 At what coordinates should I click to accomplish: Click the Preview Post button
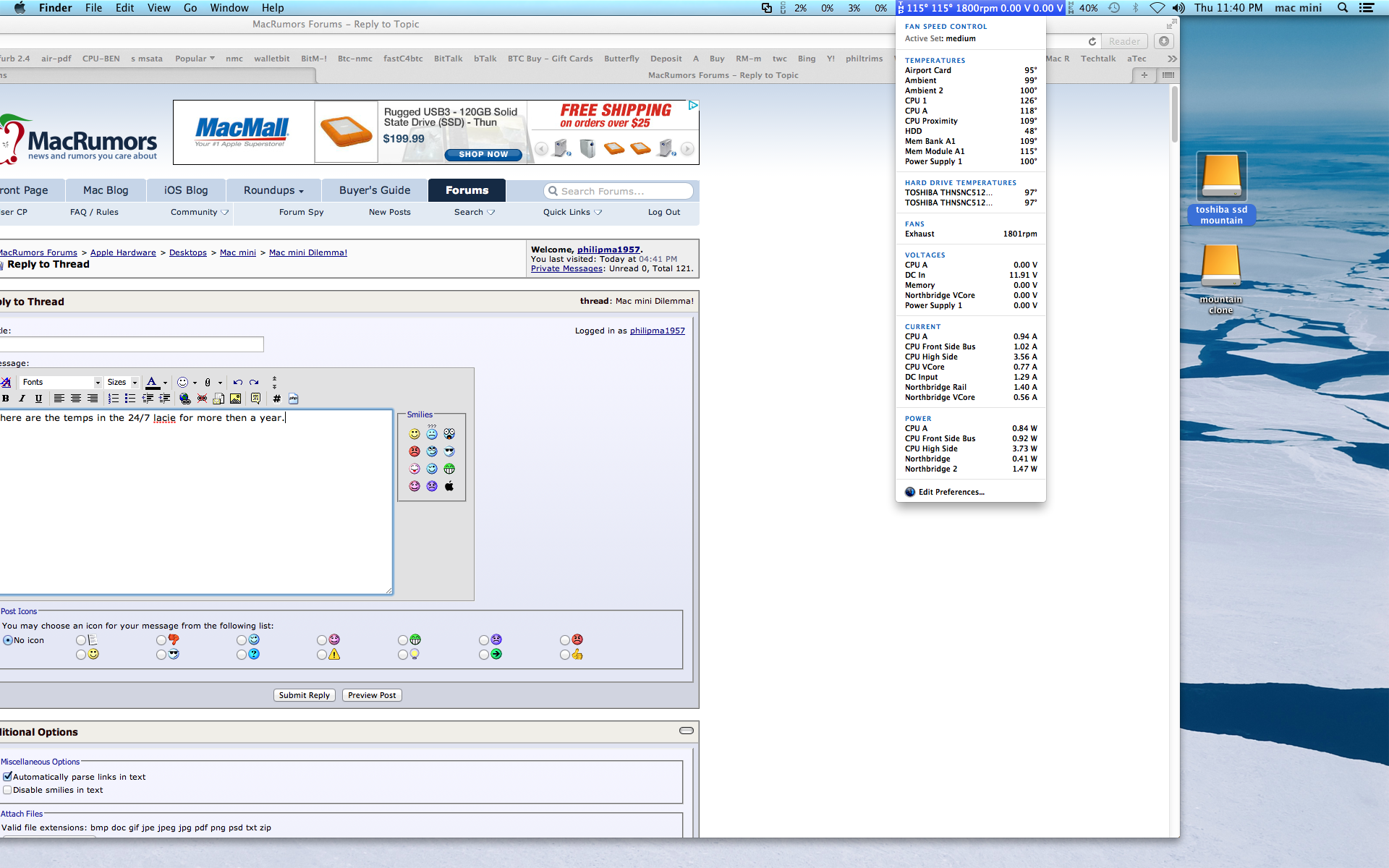point(372,695)
